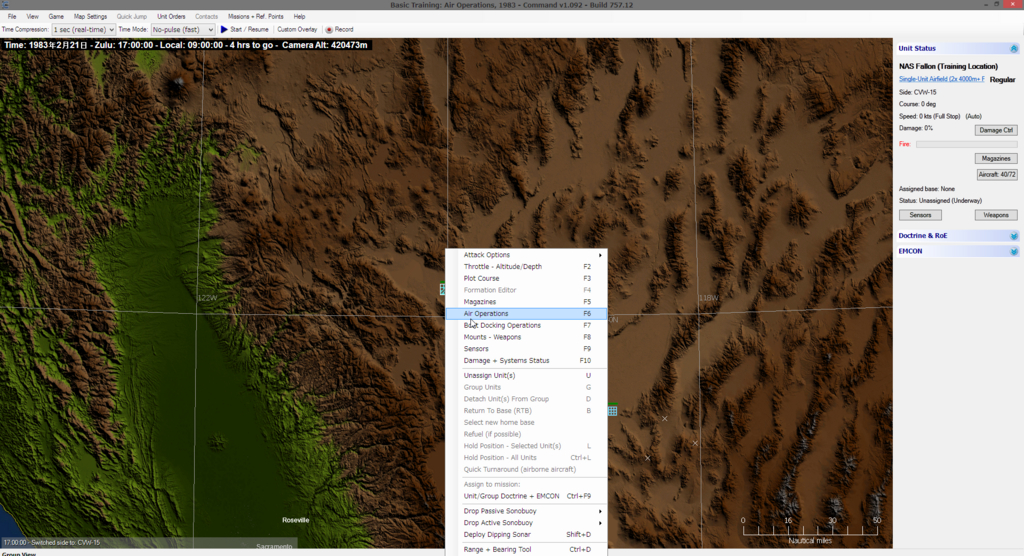The image size is (1024, 556).
Task: Click the time and date status banner
Action: click(x=186, y=45)
